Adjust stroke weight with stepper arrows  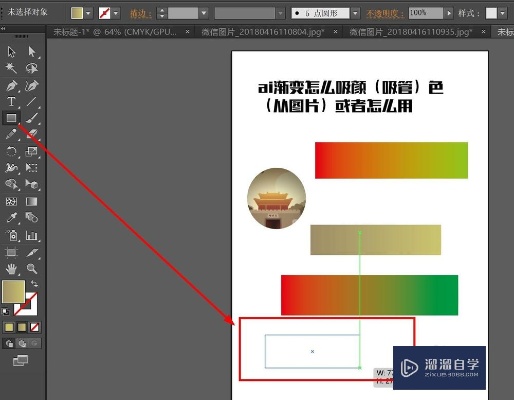click(162, 13)
